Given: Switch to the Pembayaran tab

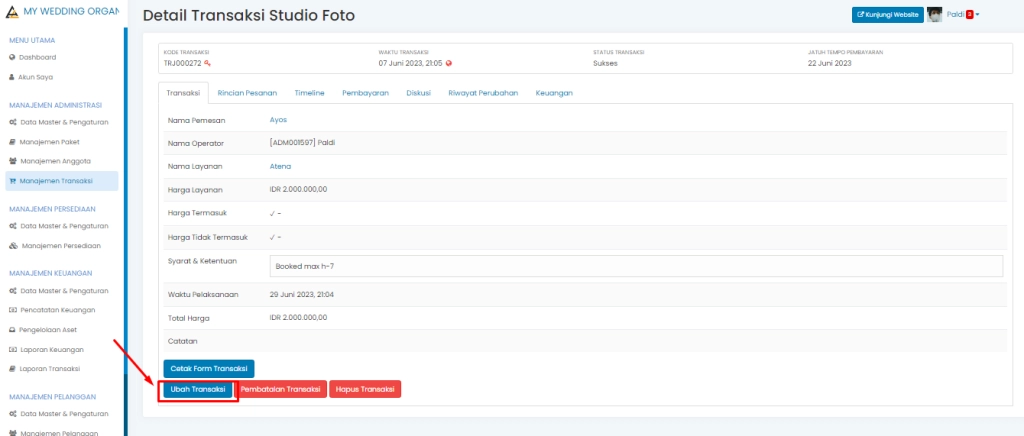Looking at the screenshot, I should (365, 93).
